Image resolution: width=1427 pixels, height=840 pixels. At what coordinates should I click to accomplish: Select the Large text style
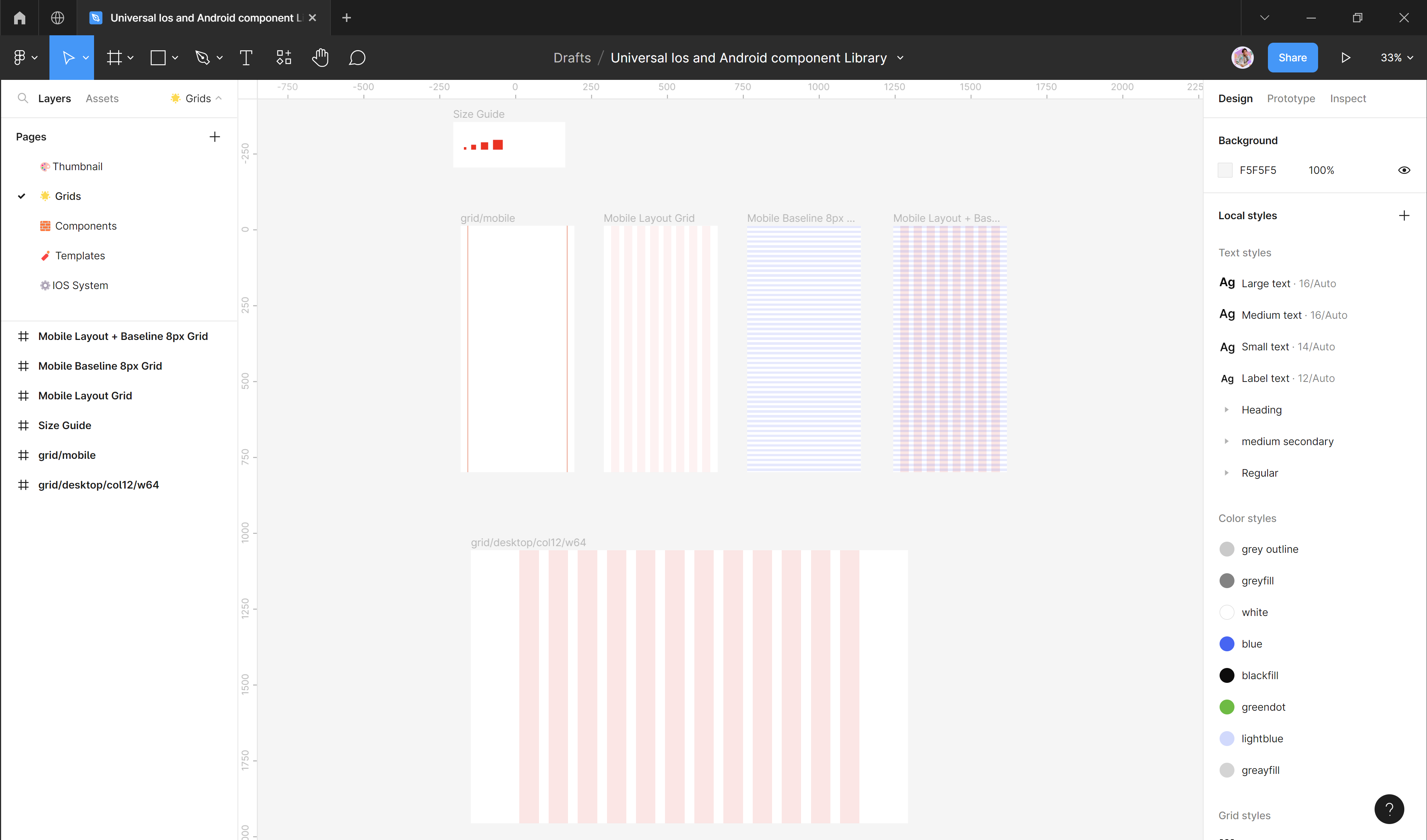point(1278,283)
